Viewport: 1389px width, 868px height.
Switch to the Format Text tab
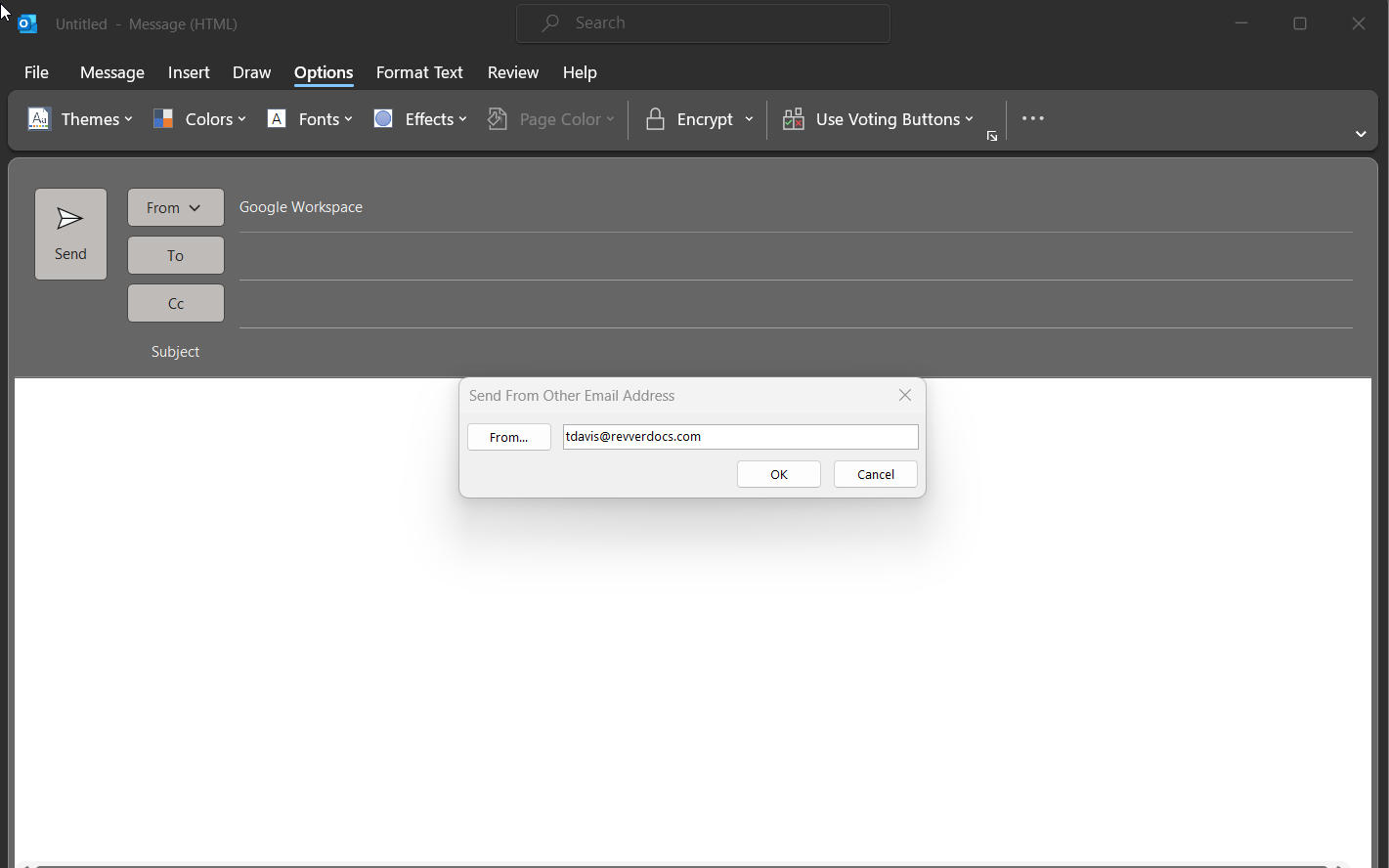(x=419, y=72)
